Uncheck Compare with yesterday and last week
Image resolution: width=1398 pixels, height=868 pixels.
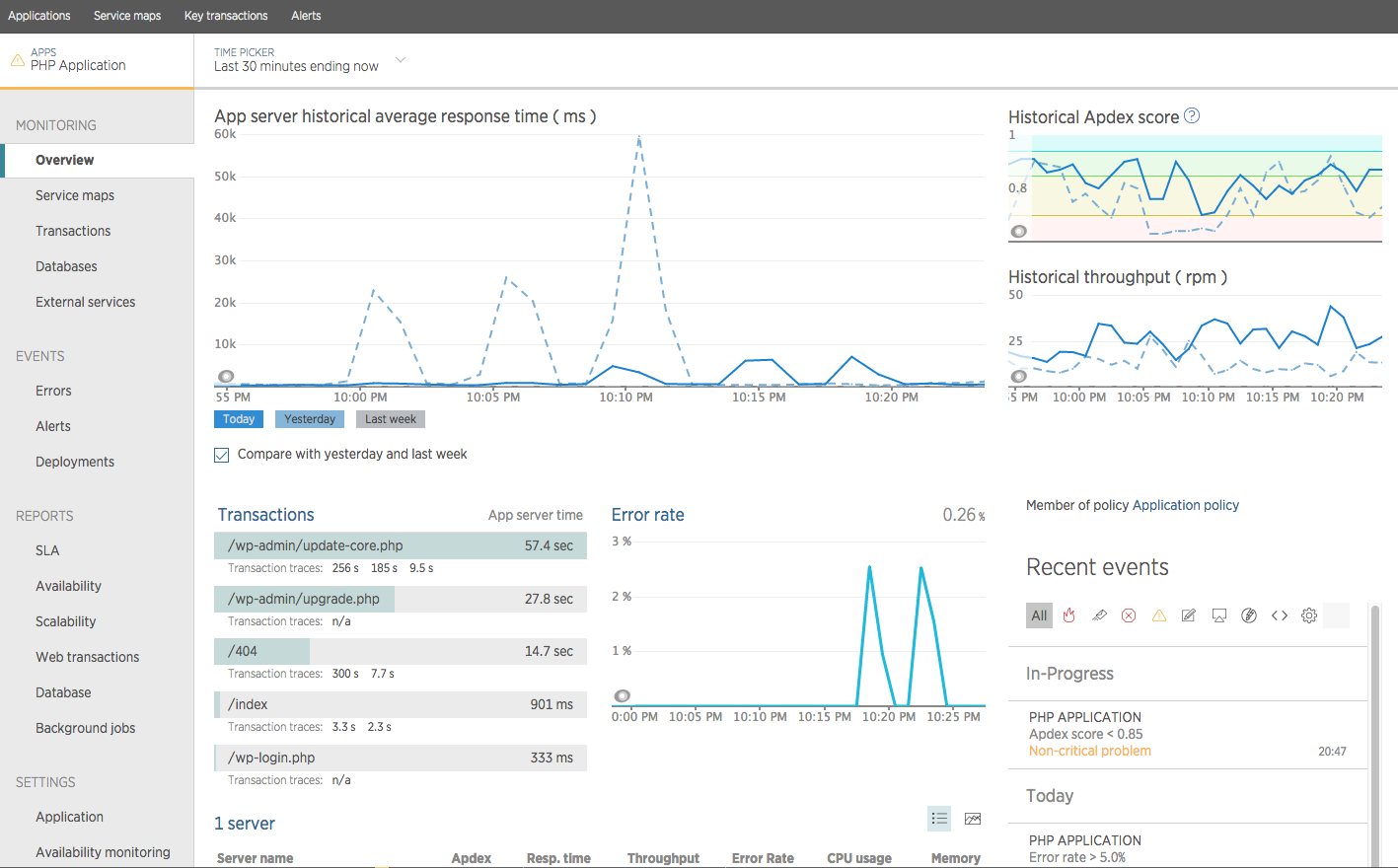(222, 455)
